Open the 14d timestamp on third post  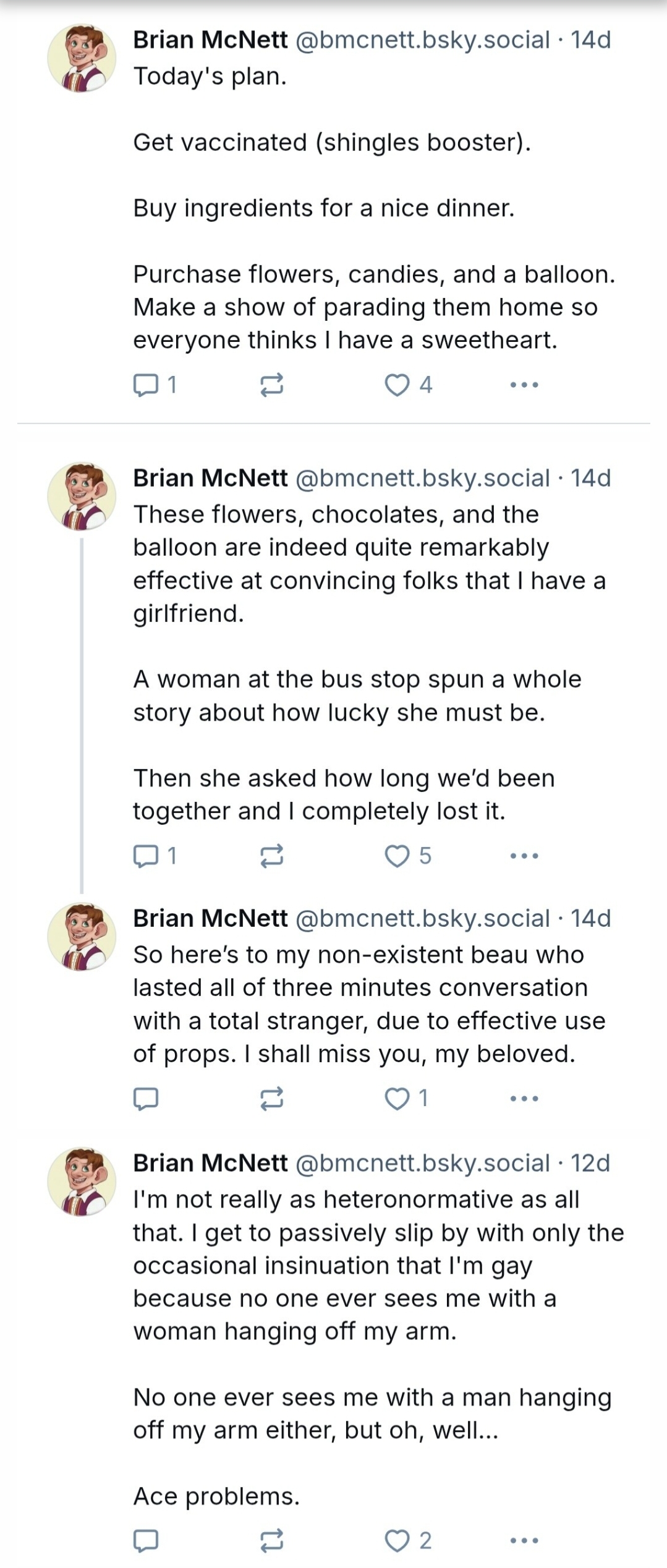pos(590,918)
